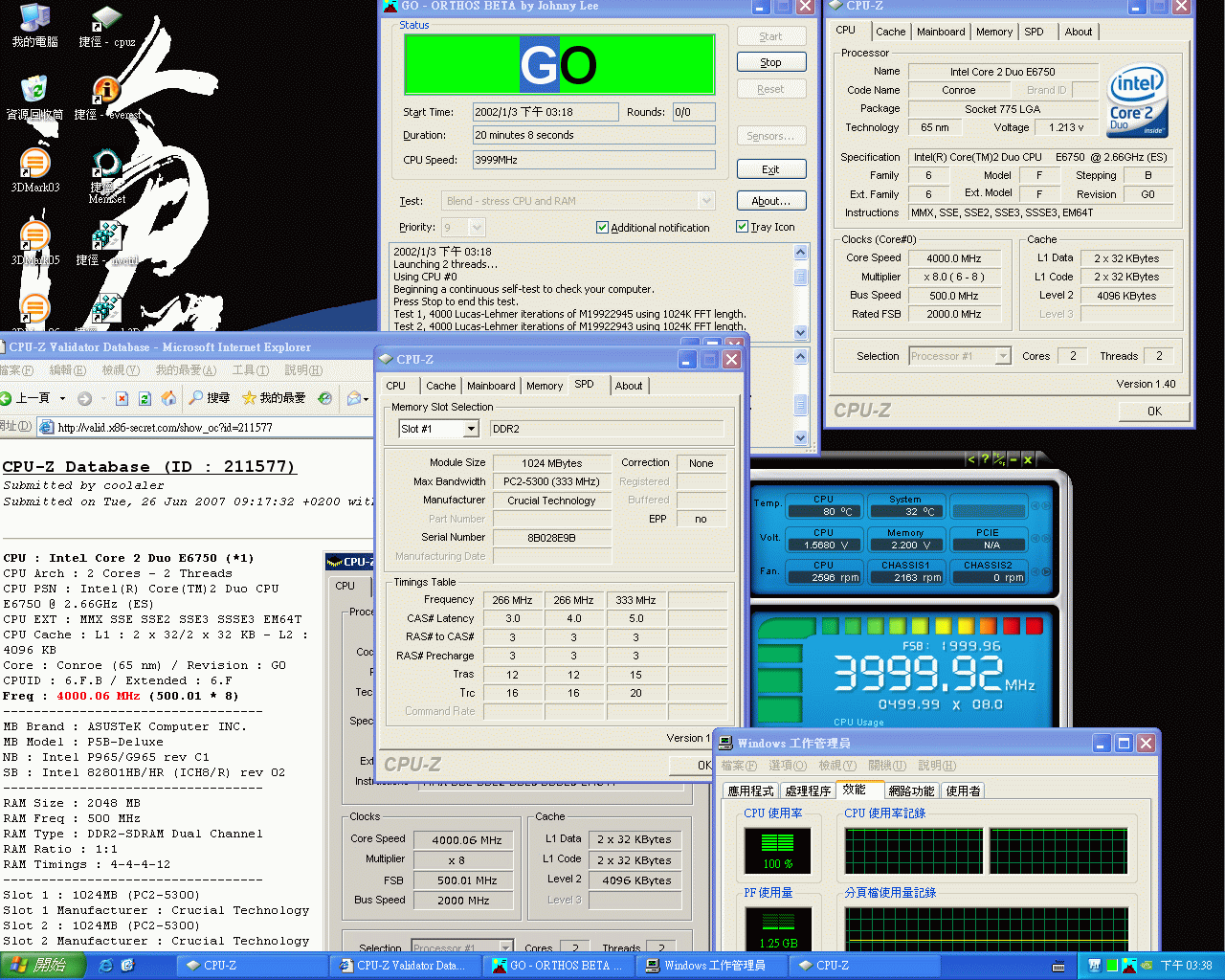Click OK button in top-right CPU-Z
Viewport: 1225px width, 980px height.
pos(1155,412)
